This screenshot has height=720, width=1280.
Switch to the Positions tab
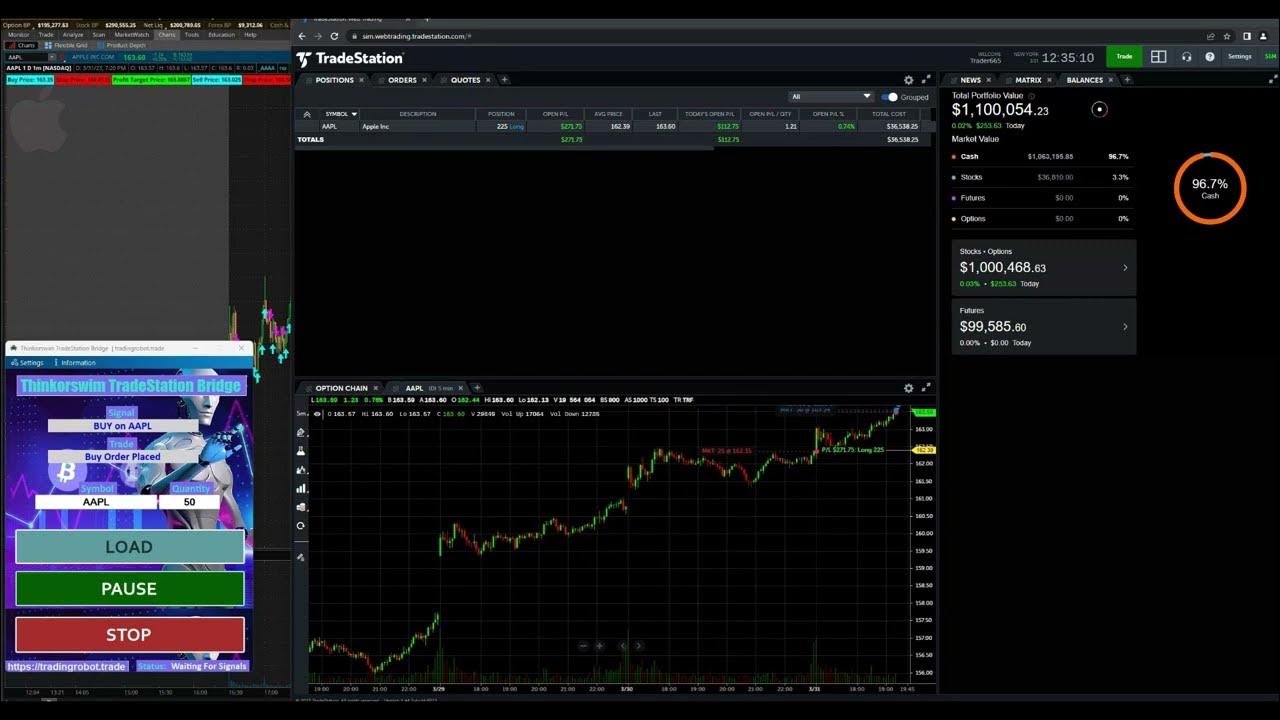click(x=334, y=80)
